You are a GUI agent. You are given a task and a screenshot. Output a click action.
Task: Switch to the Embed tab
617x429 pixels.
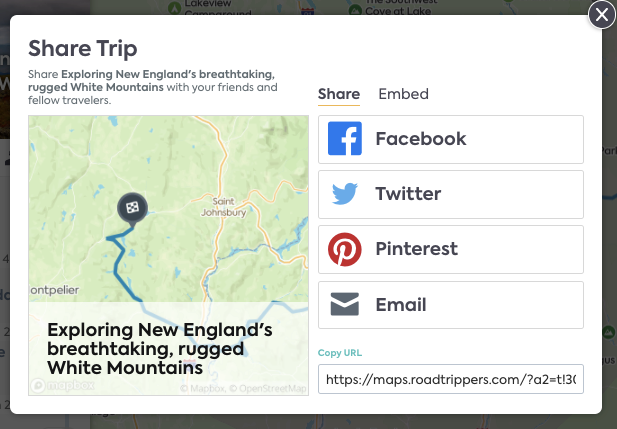[x=403, y=94]
